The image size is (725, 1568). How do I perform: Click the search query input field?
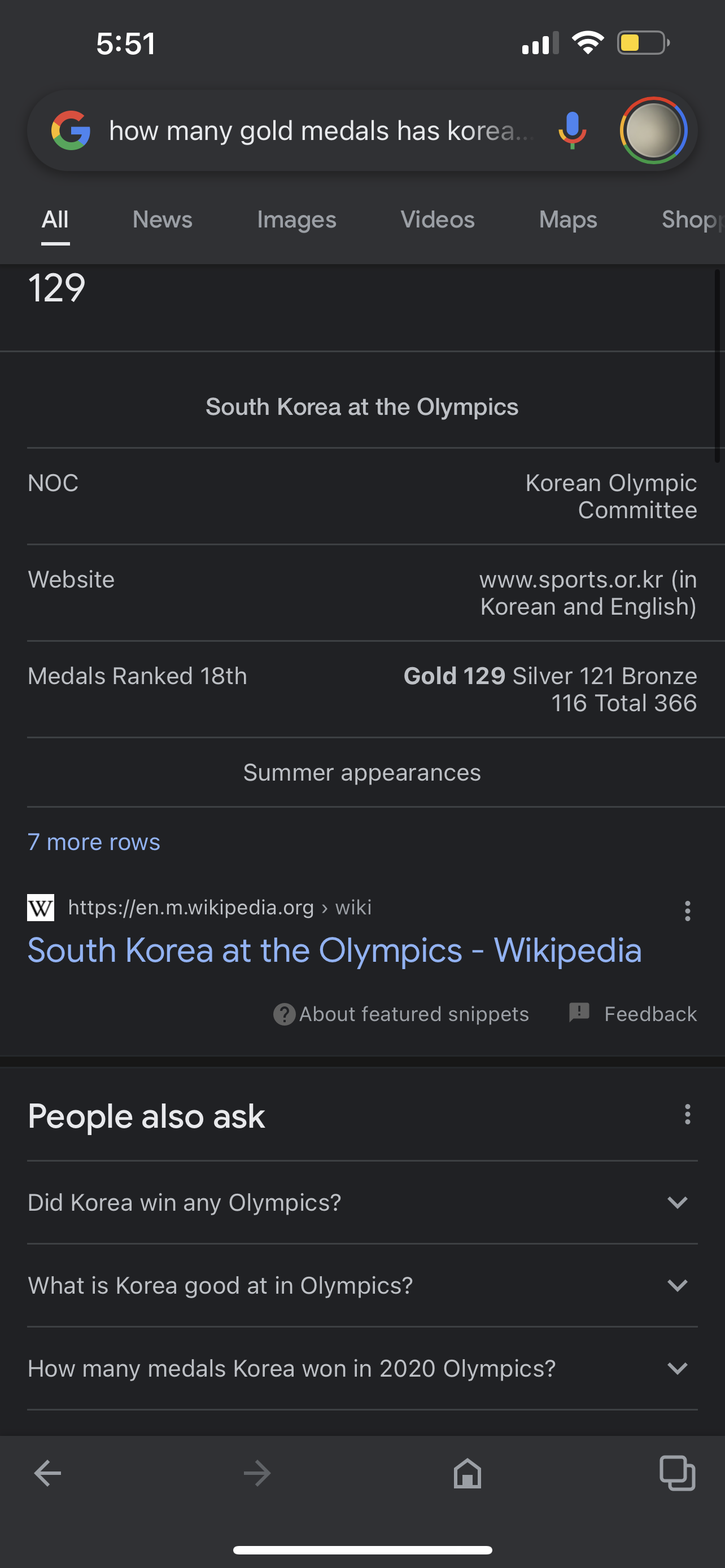click(x=322, y=130)
